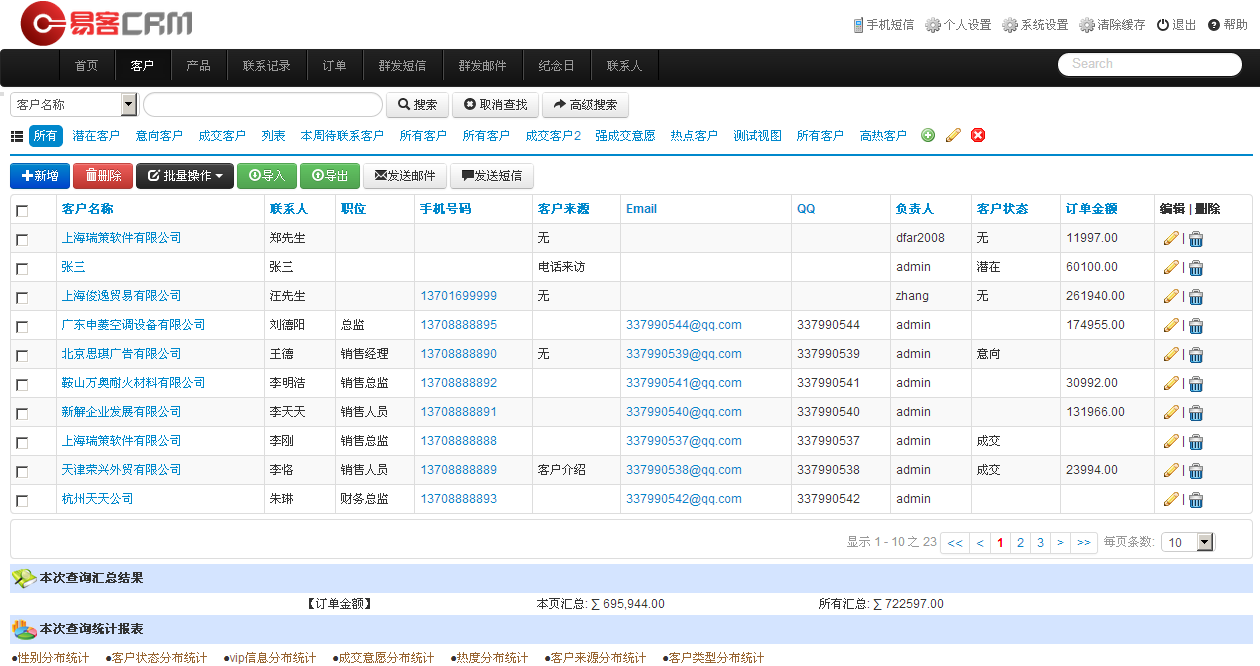Expand the 批量操作 dropdown button
This screenshot has height=666, width=1260.
tap(185, 176)
